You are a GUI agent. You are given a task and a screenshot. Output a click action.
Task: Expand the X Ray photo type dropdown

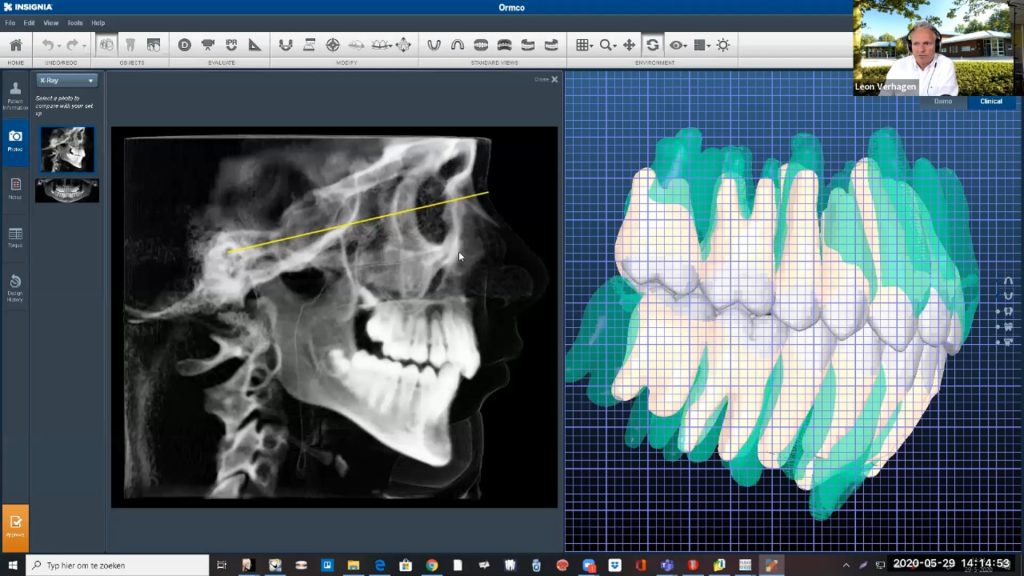tap(66, 80)
